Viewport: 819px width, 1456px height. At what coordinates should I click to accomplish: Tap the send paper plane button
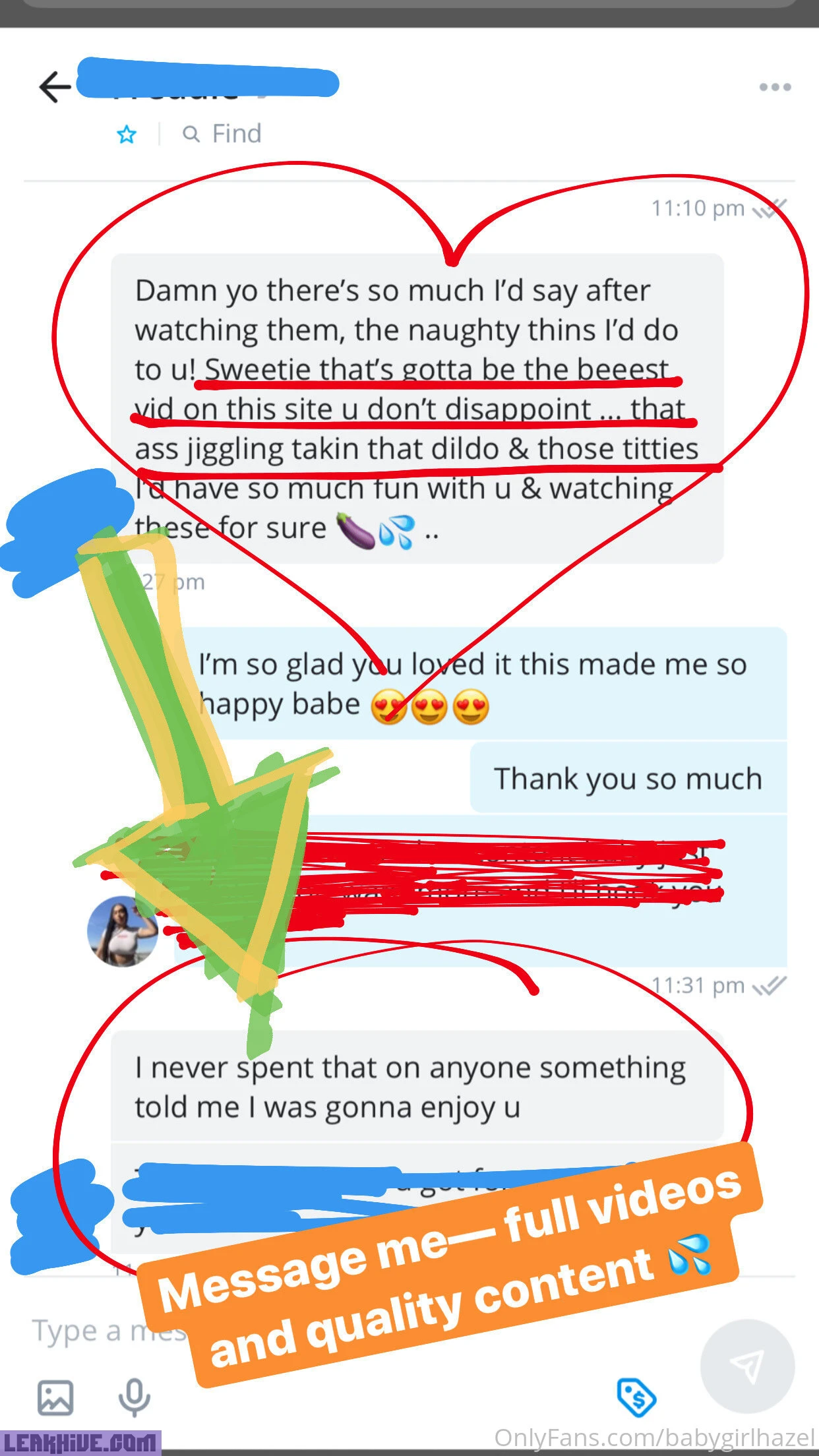click(x=747, y=1365)
